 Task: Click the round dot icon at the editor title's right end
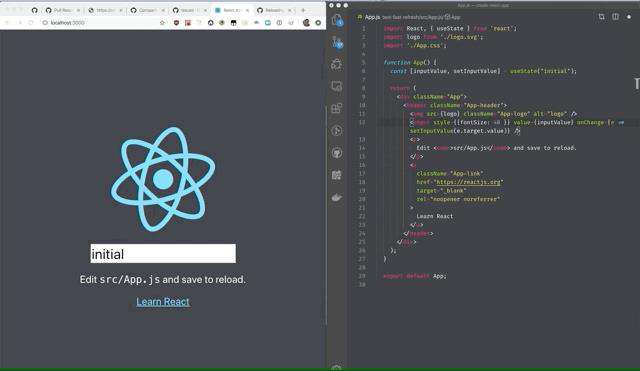pos(629,17)
